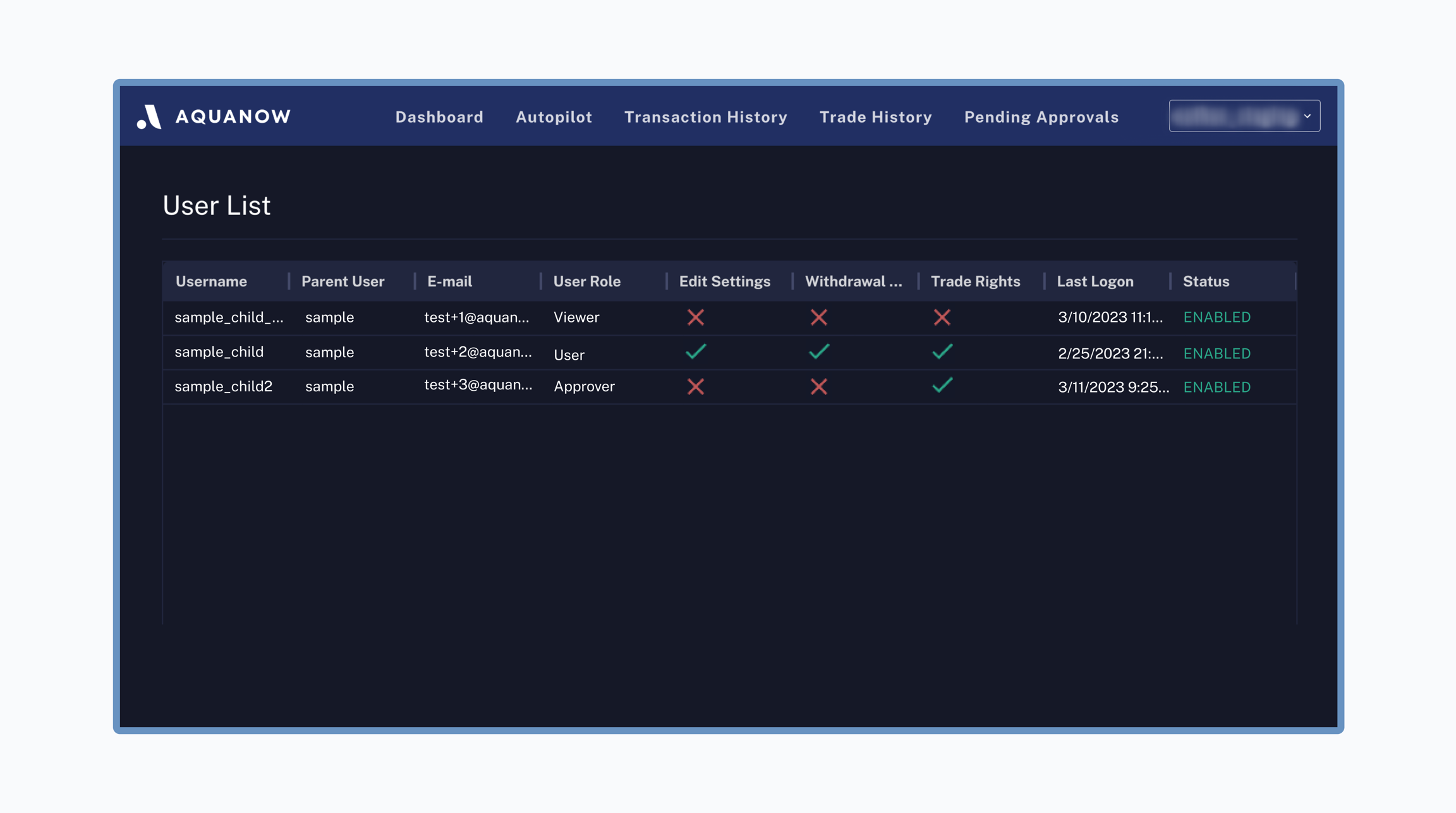Click Trade Rights checkmark for User role row
Screen dimensions: 1456x813
(942, 351)
